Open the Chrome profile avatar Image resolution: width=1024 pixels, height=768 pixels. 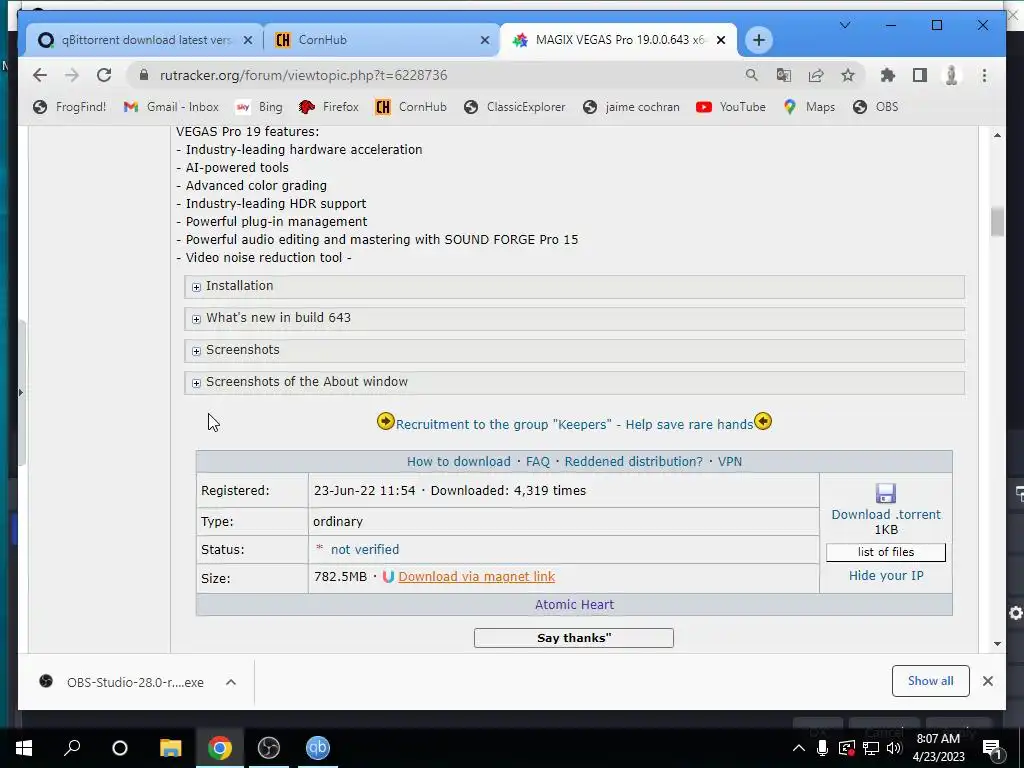tap(952, 75)
